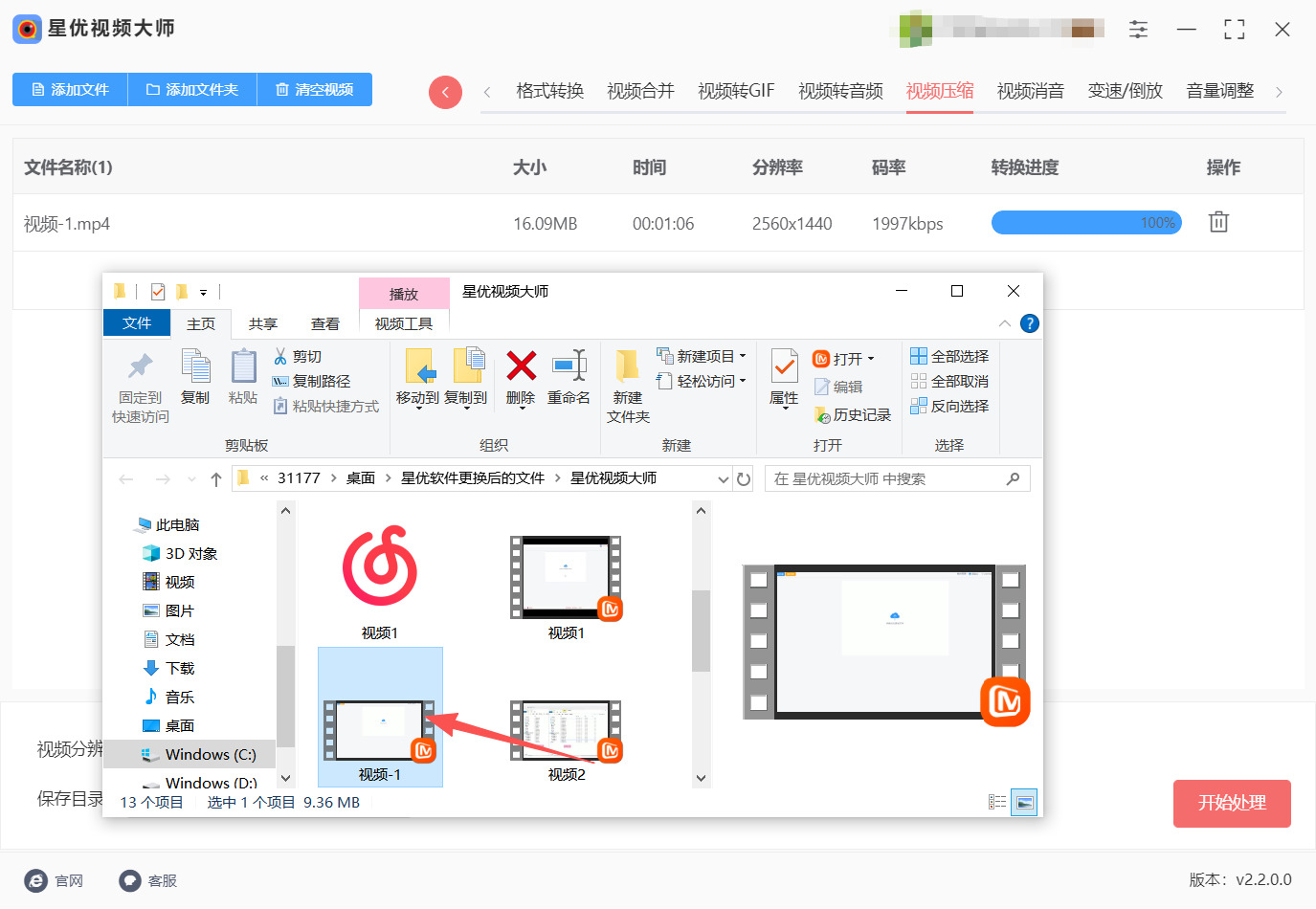Go up one folder level in Explorer

click(216, 479)
